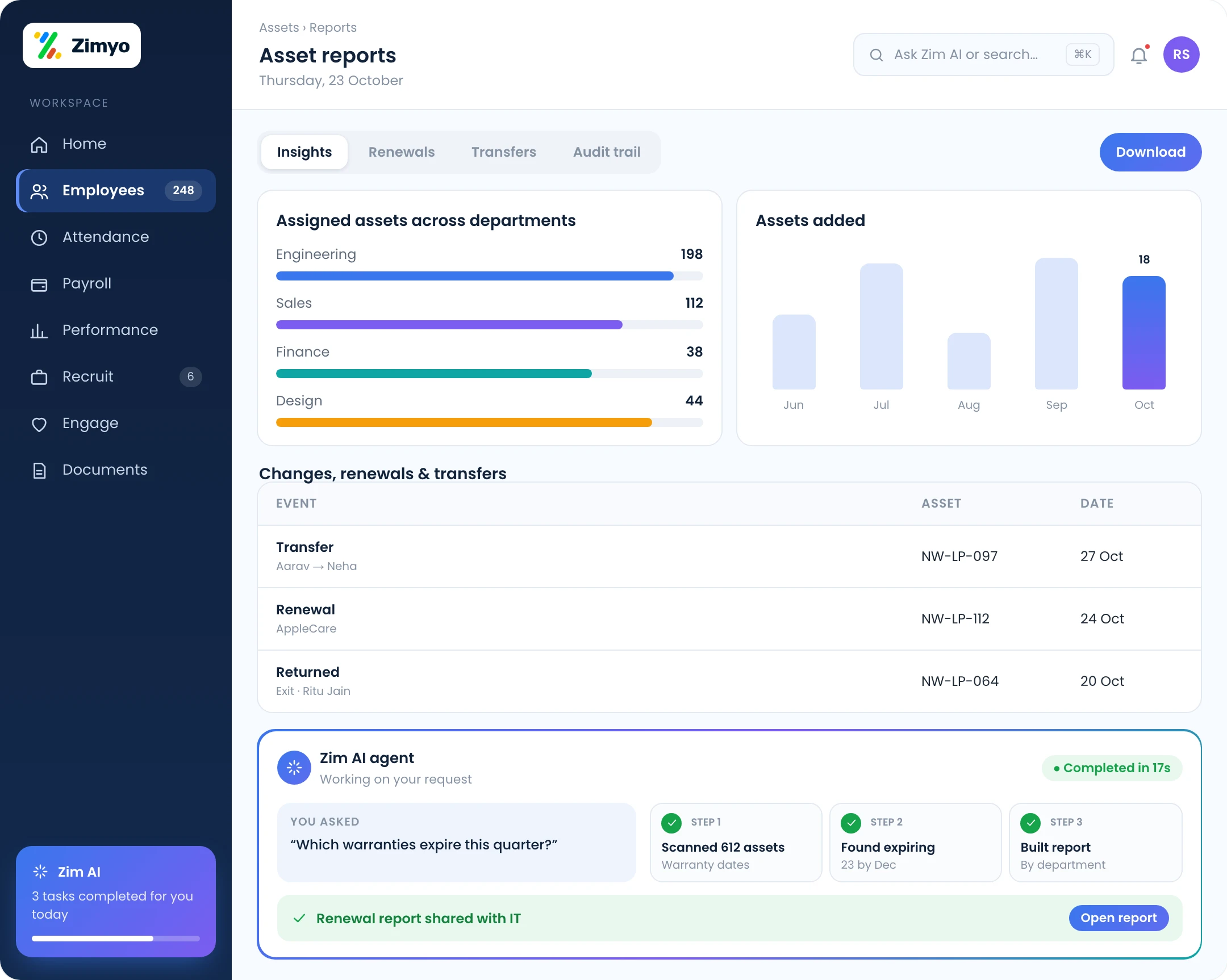Screen dimensions: 1227x980
Task: Click the Employees people icon
Action: 39,191
